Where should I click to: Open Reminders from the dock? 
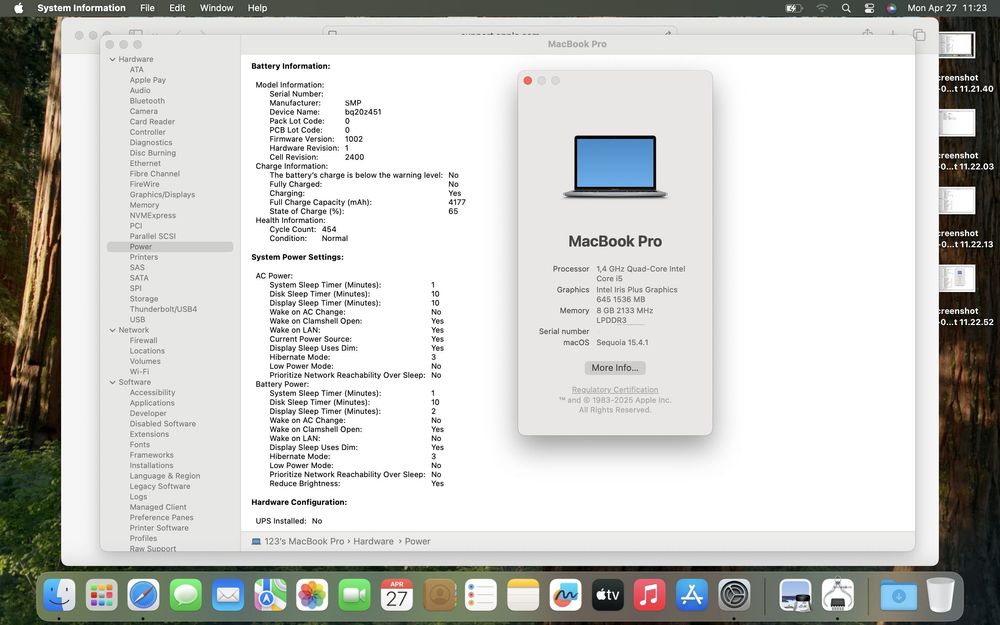(481, 595)
